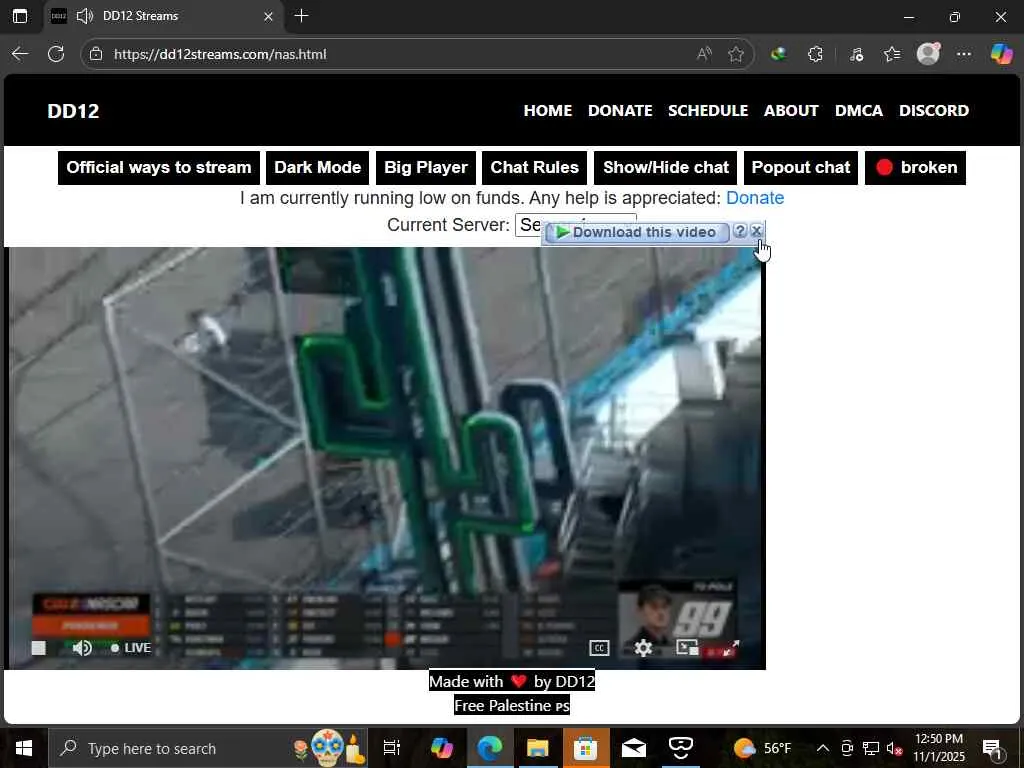Open the download bar help question mark
The image size is (1024, 768).
coord(739,231)
